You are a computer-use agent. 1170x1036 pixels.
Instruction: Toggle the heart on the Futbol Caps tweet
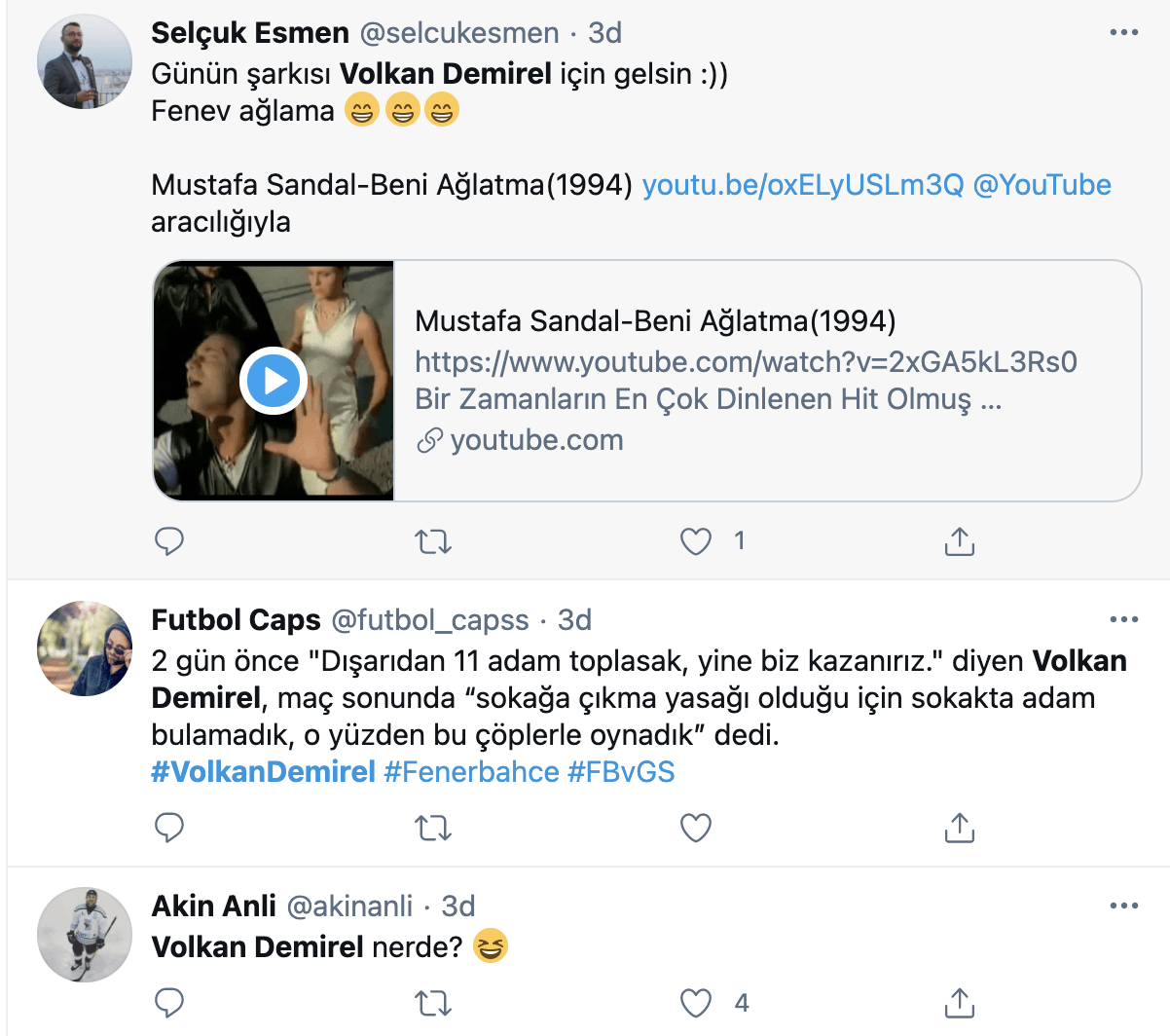695,828
